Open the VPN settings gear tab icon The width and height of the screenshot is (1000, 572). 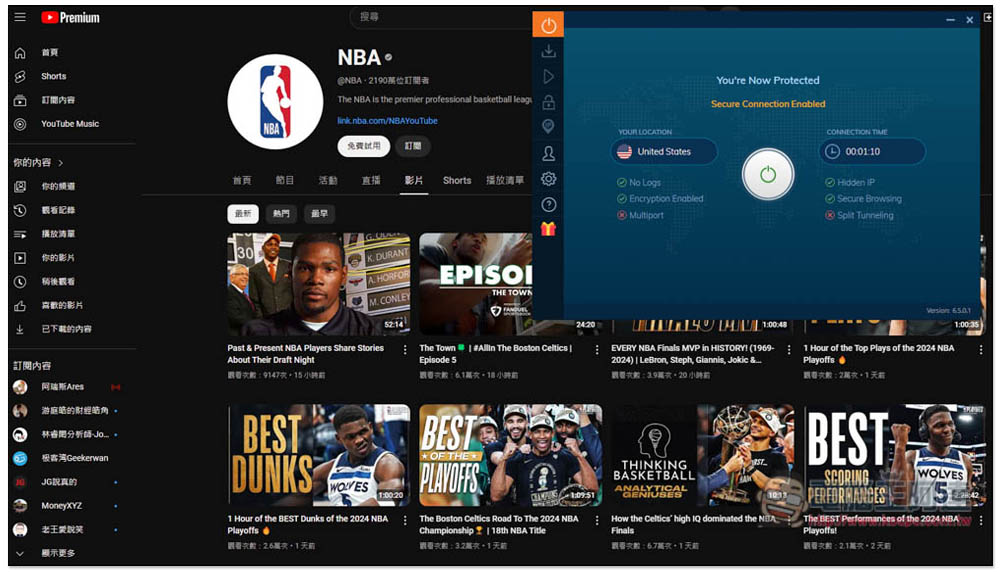pyautogui.click(x=548, y=179)
